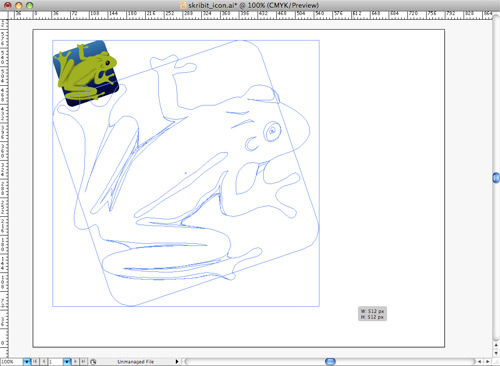500x366 pixels.
Task: Click the scroll down arrow
Action: 496,353
